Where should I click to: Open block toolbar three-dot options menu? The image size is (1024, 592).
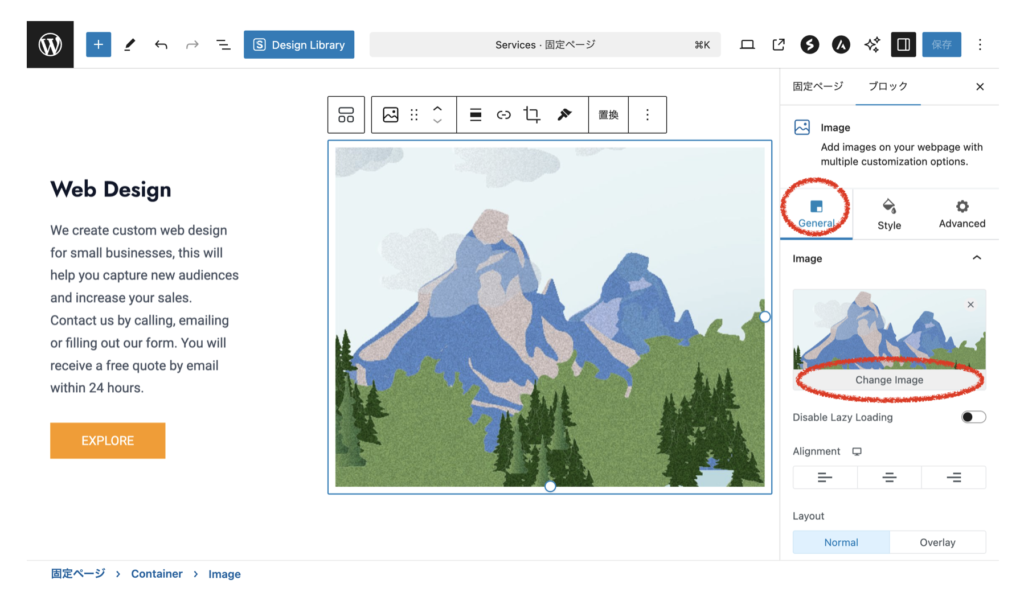pyautogui.click(x=647, y=115)
